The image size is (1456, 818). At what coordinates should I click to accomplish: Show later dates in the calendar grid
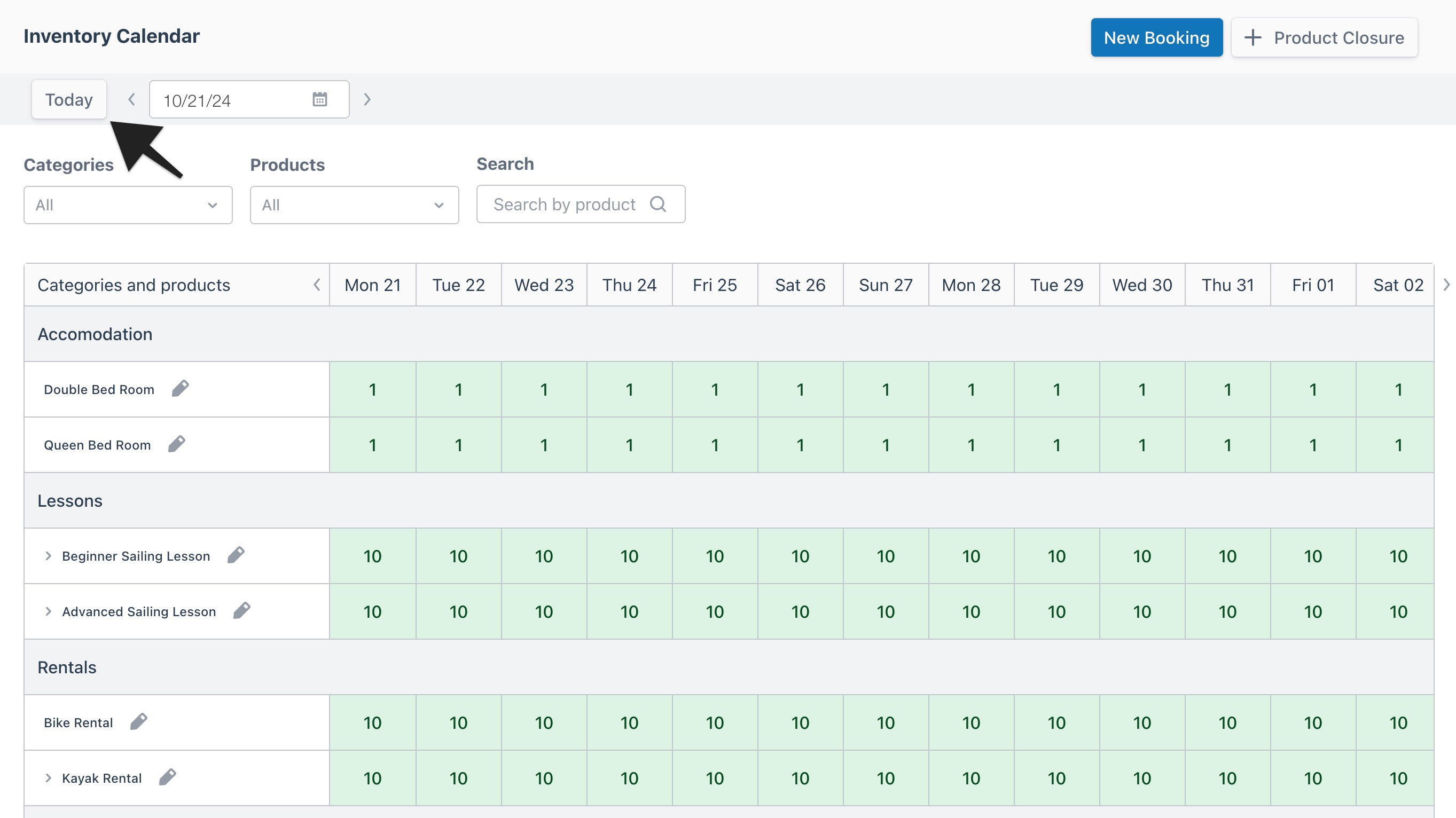coord(1446,285)
